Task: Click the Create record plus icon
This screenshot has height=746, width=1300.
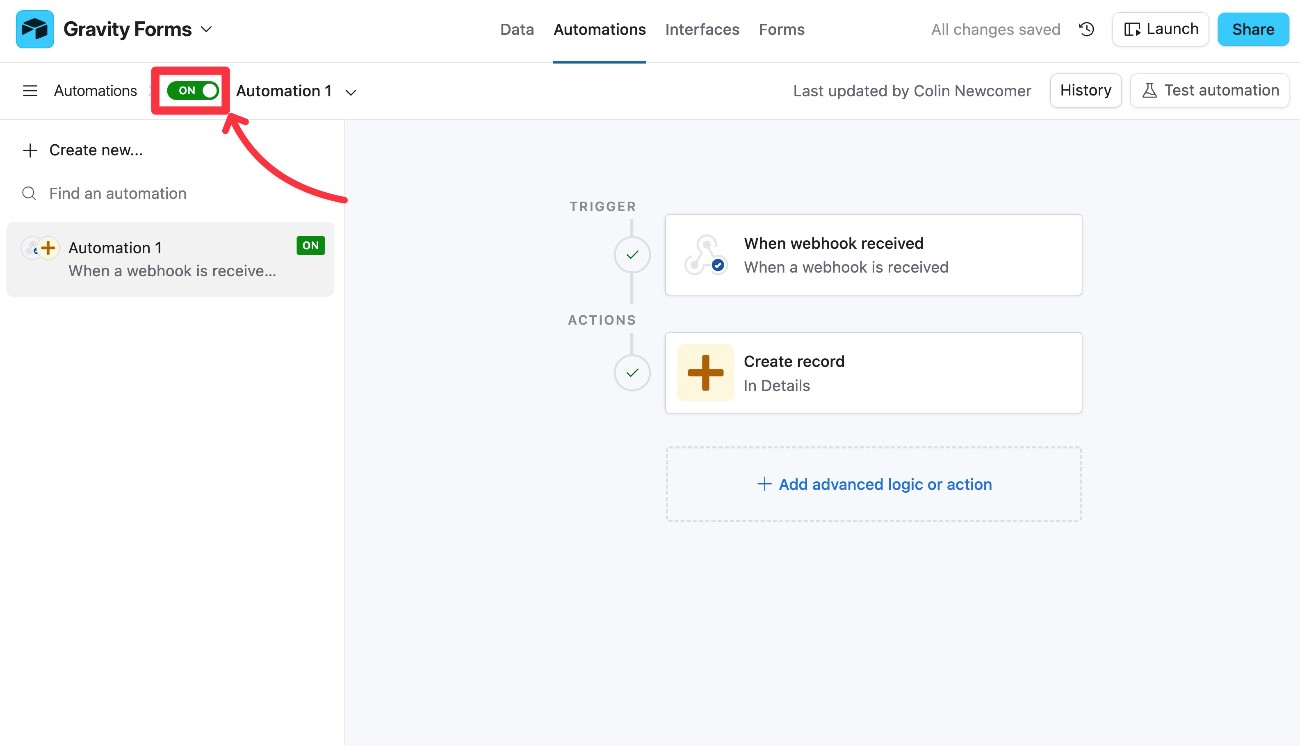Action: (x=705, y=372)
